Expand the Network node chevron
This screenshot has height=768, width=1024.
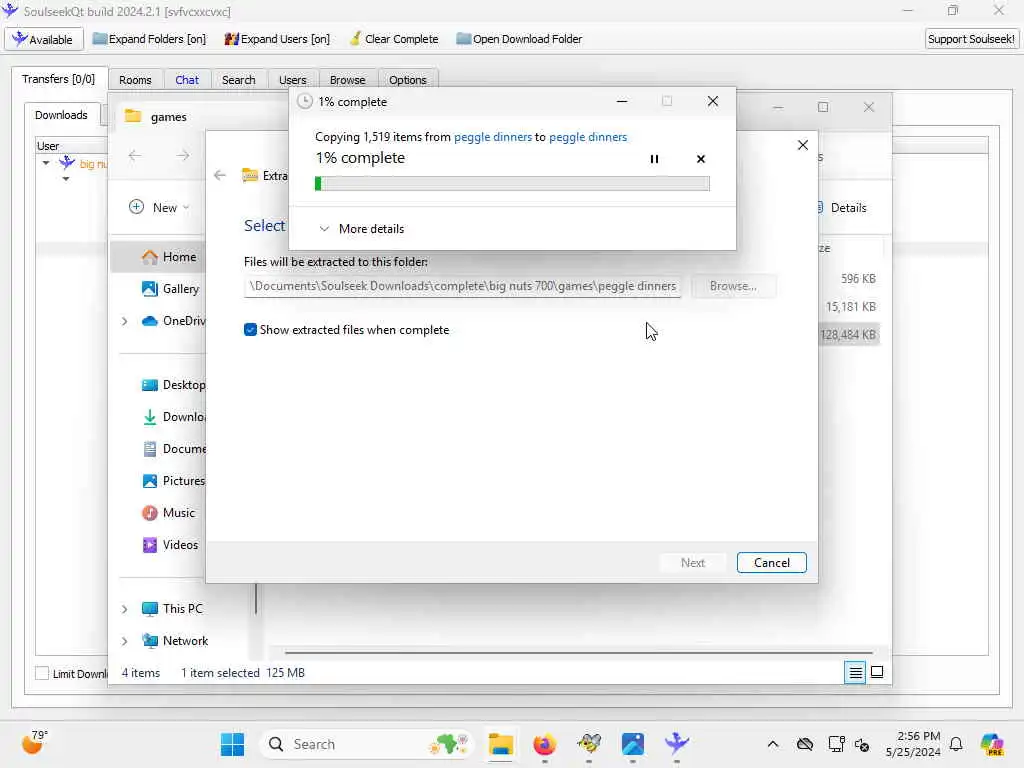click(125, 641)
